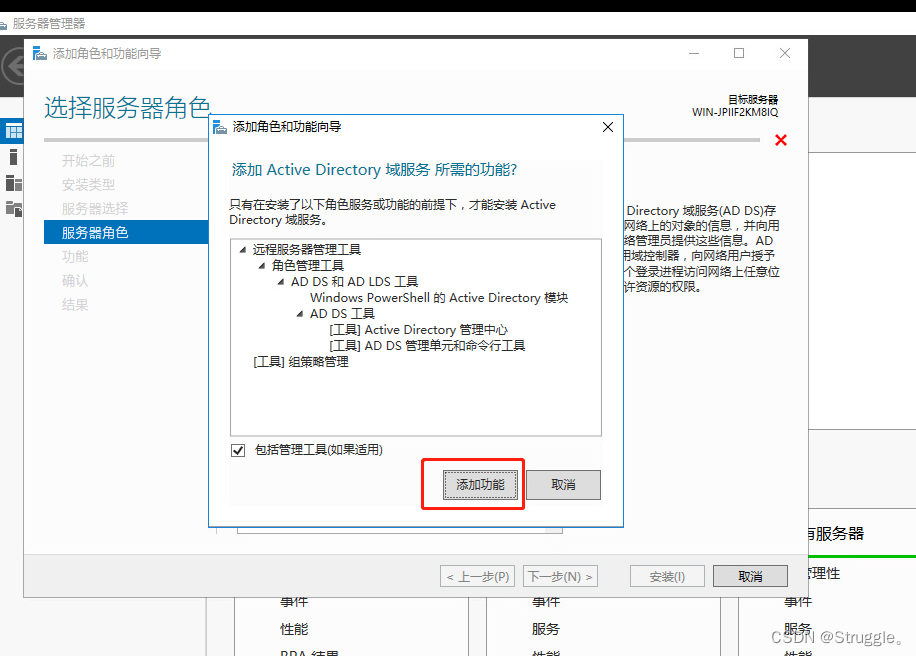
Task: Select Windows PowerShell 的 Active Directory 模块 row
Action: tap(439, 298)
